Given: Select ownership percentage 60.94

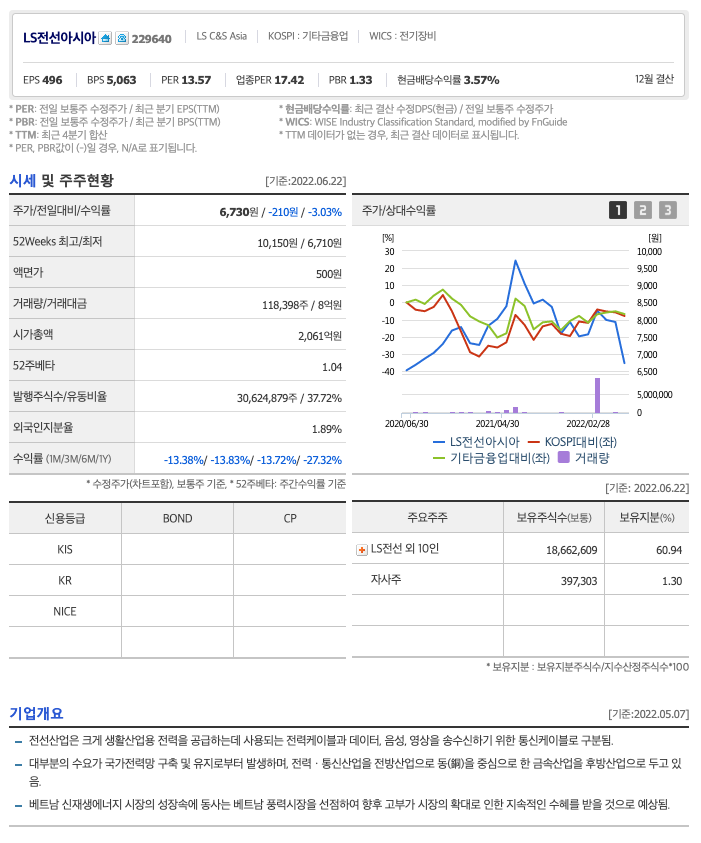Looking at the screenshot, I should (669, 550).
